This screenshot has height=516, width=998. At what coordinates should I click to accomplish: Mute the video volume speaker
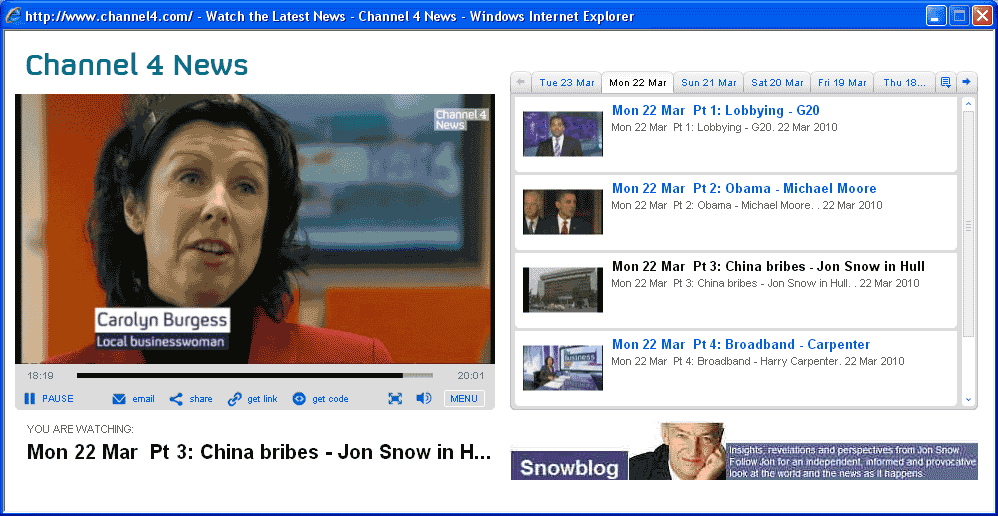click(x=423, y=398)
